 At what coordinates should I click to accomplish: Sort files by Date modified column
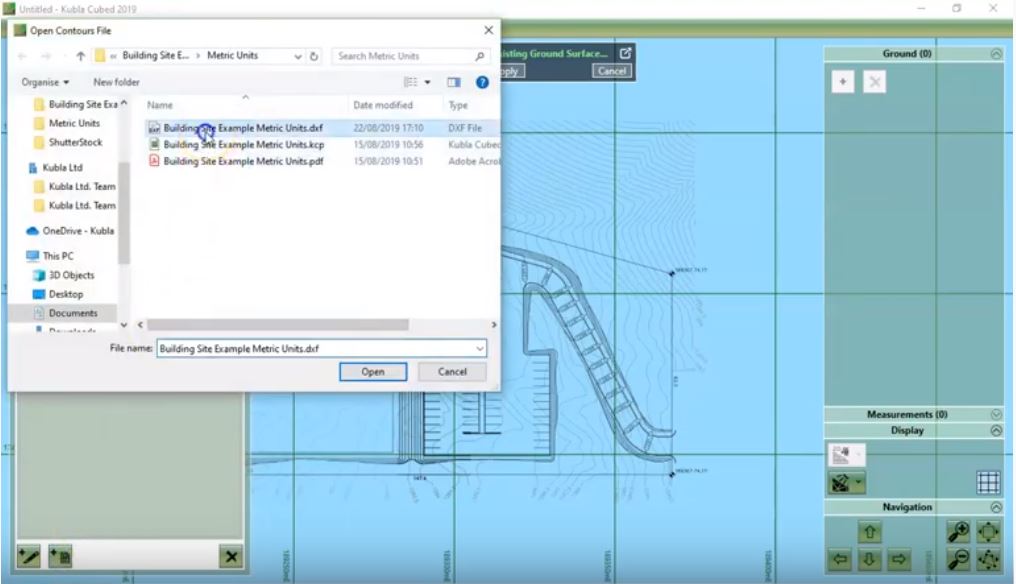coord(383,105)
